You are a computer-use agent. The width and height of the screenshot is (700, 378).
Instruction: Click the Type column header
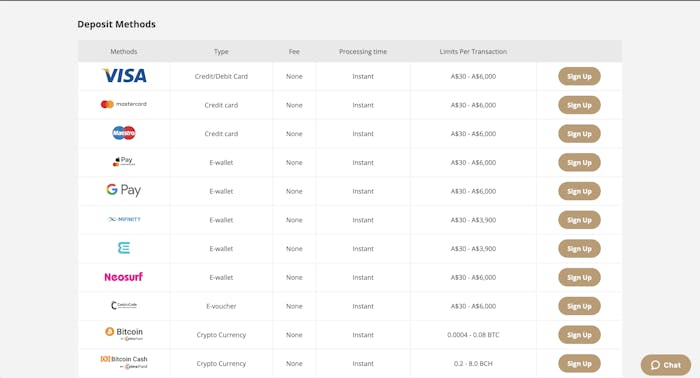point(221,51)
